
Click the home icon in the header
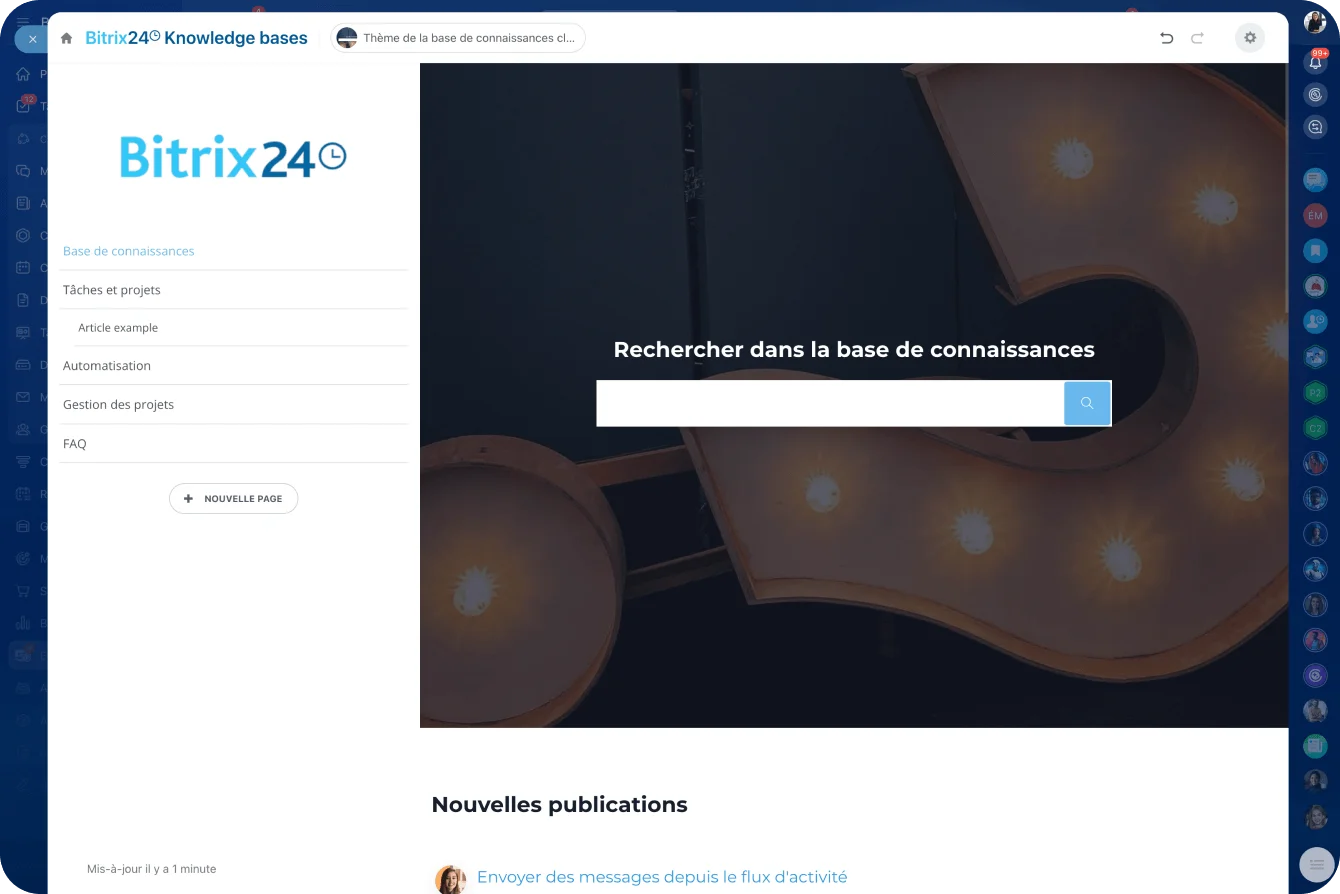click(x=66, y=38)
